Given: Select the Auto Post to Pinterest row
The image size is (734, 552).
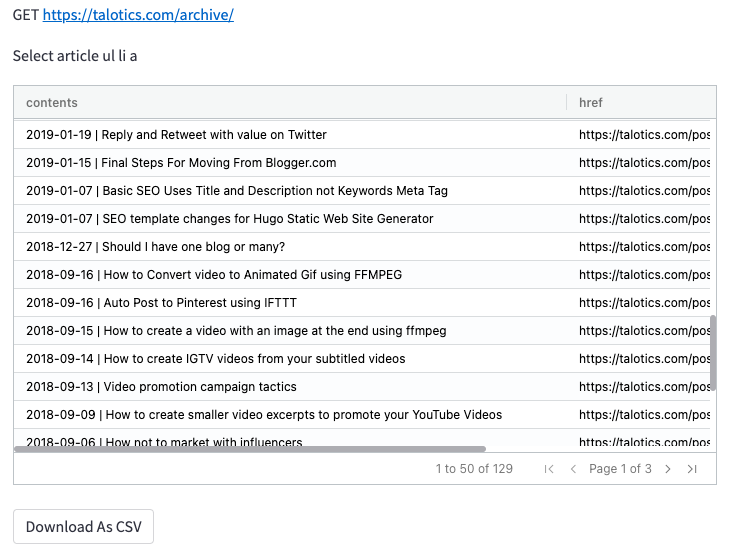Looking at the screenshot, I should click(162, 303).
